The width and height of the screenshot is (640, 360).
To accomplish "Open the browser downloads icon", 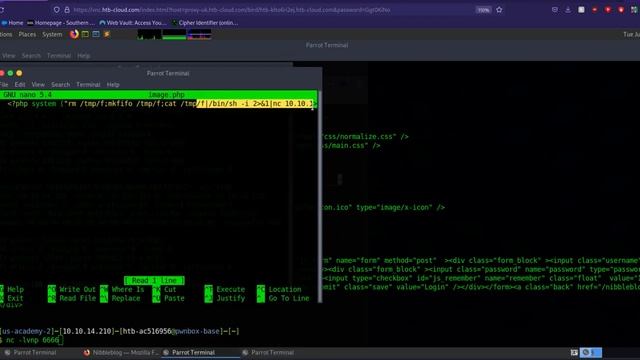I will pos(568,9).
